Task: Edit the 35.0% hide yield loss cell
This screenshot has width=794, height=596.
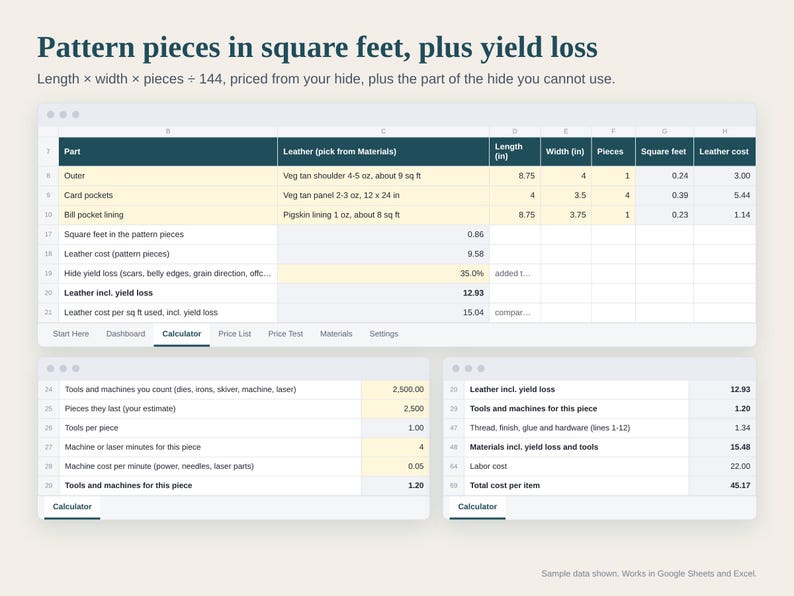Action: tap(383, 273)
